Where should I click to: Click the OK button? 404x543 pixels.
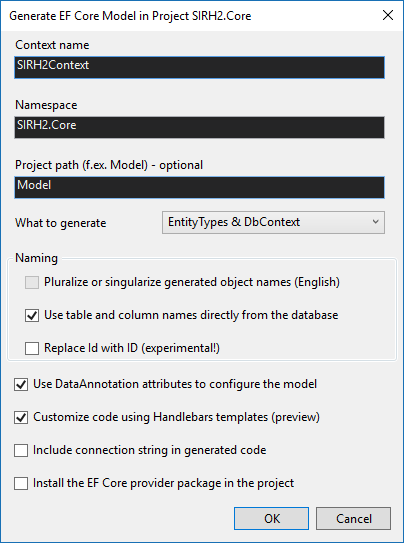click(271, 518)
